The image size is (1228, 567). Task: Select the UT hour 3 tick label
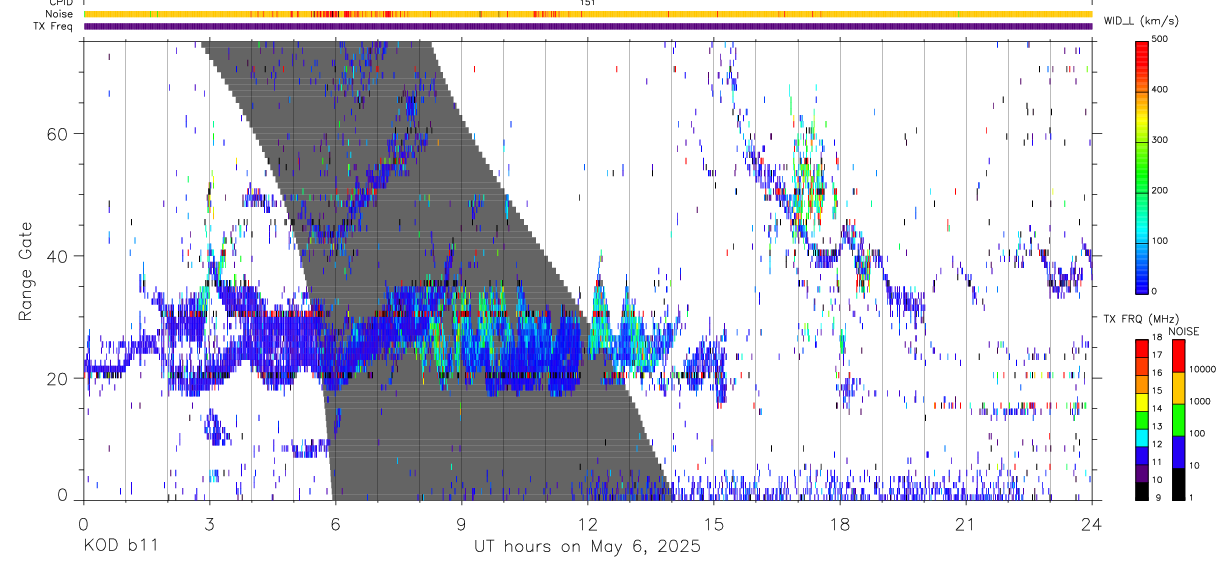pos(209,524)
